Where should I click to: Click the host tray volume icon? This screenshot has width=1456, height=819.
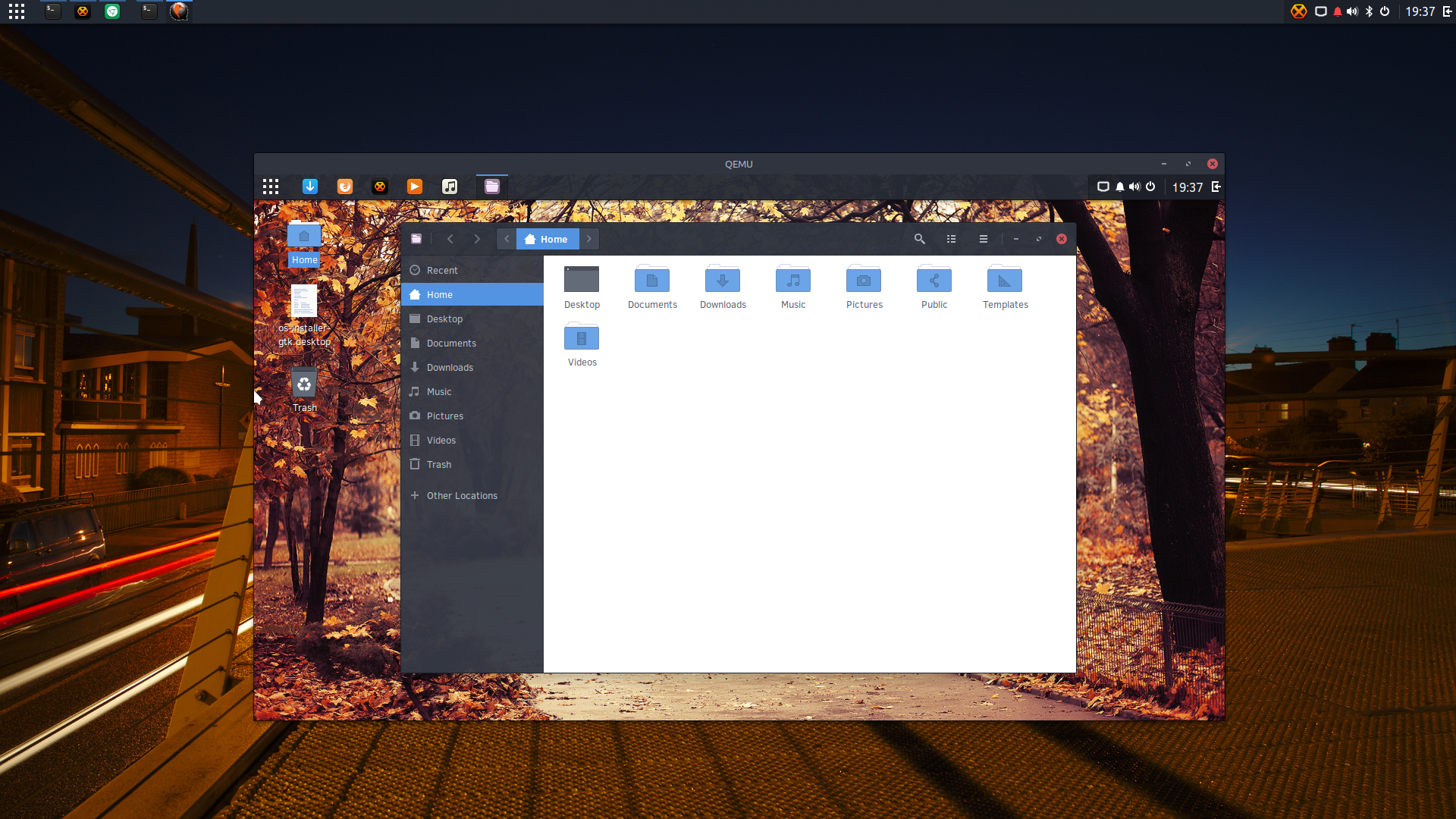[x=1352, y=11]
